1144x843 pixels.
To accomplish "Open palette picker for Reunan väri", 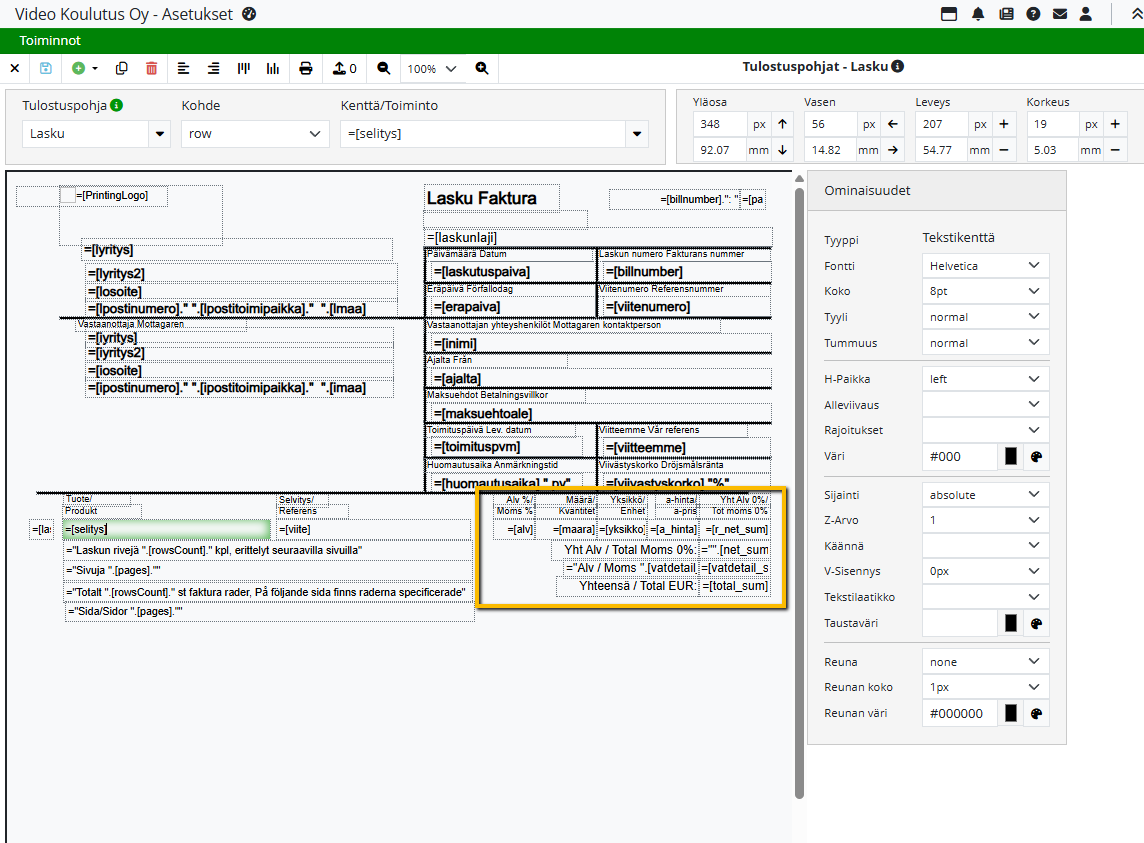I will pos(1036,714).
